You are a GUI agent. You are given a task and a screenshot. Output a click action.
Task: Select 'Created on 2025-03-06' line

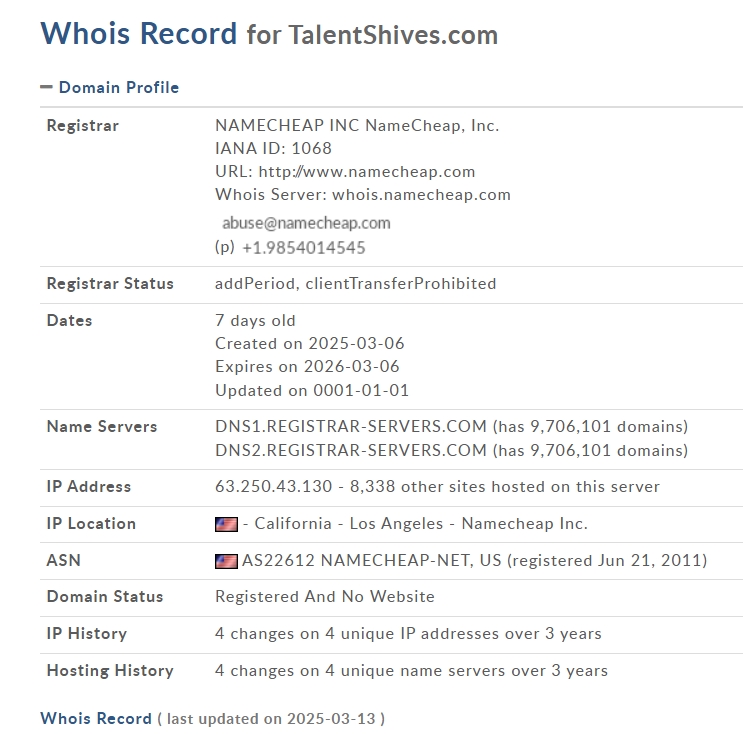[309, 344]
